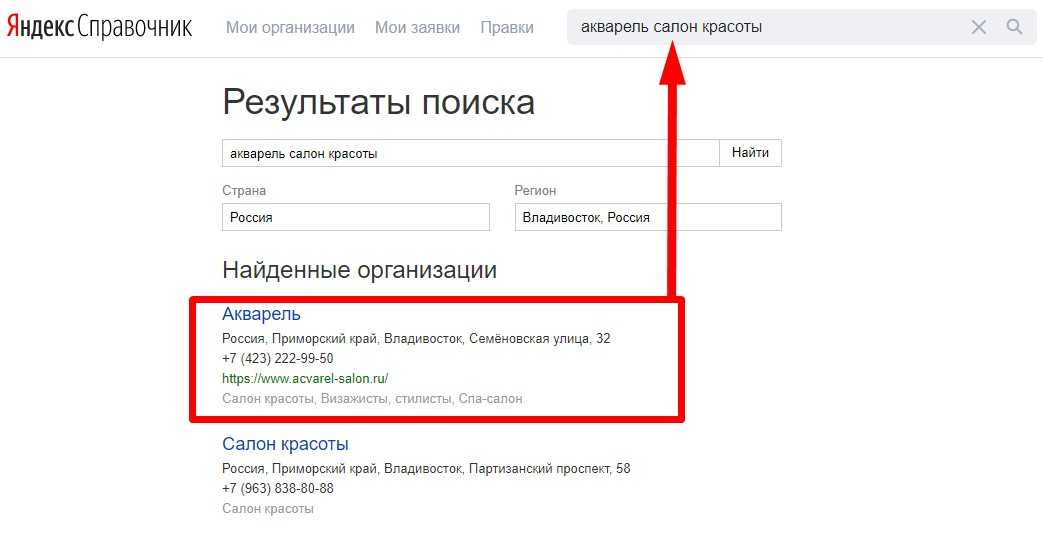Click the search input under Результаты поиска
Screen dimensions: 1043x535
point(470,153)
